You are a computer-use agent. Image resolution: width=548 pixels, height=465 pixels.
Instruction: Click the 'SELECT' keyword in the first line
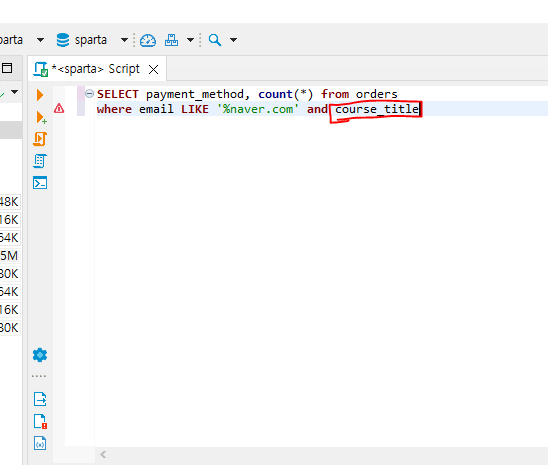pos(118,94)
